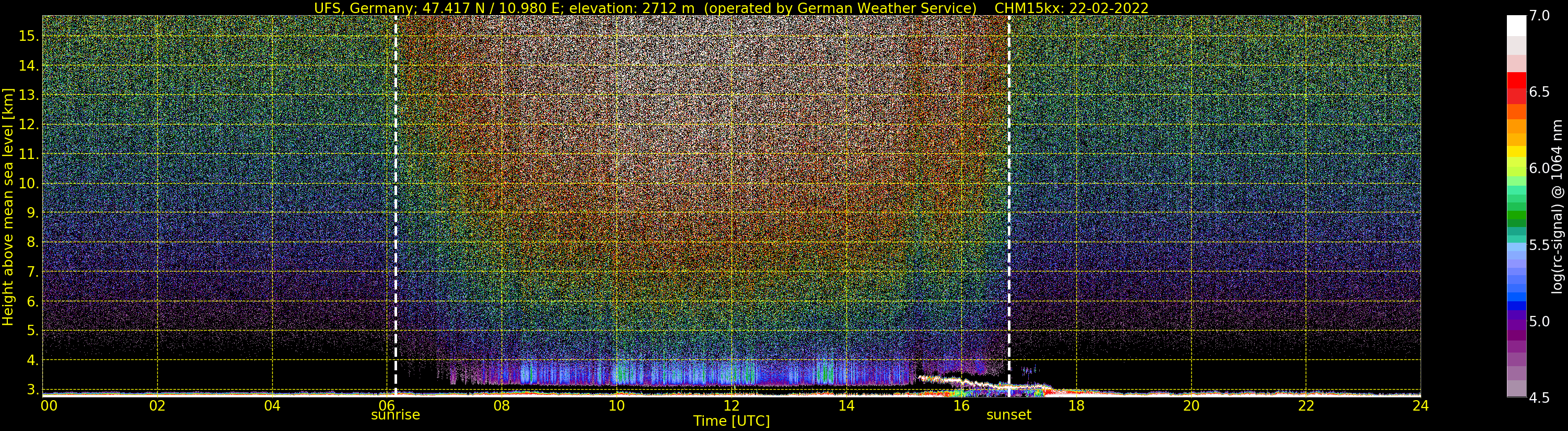Viewport: 1568px width, 431px height.
Task: Click the white dashed sunrise marker line
Action: click(x=396, y=206)
